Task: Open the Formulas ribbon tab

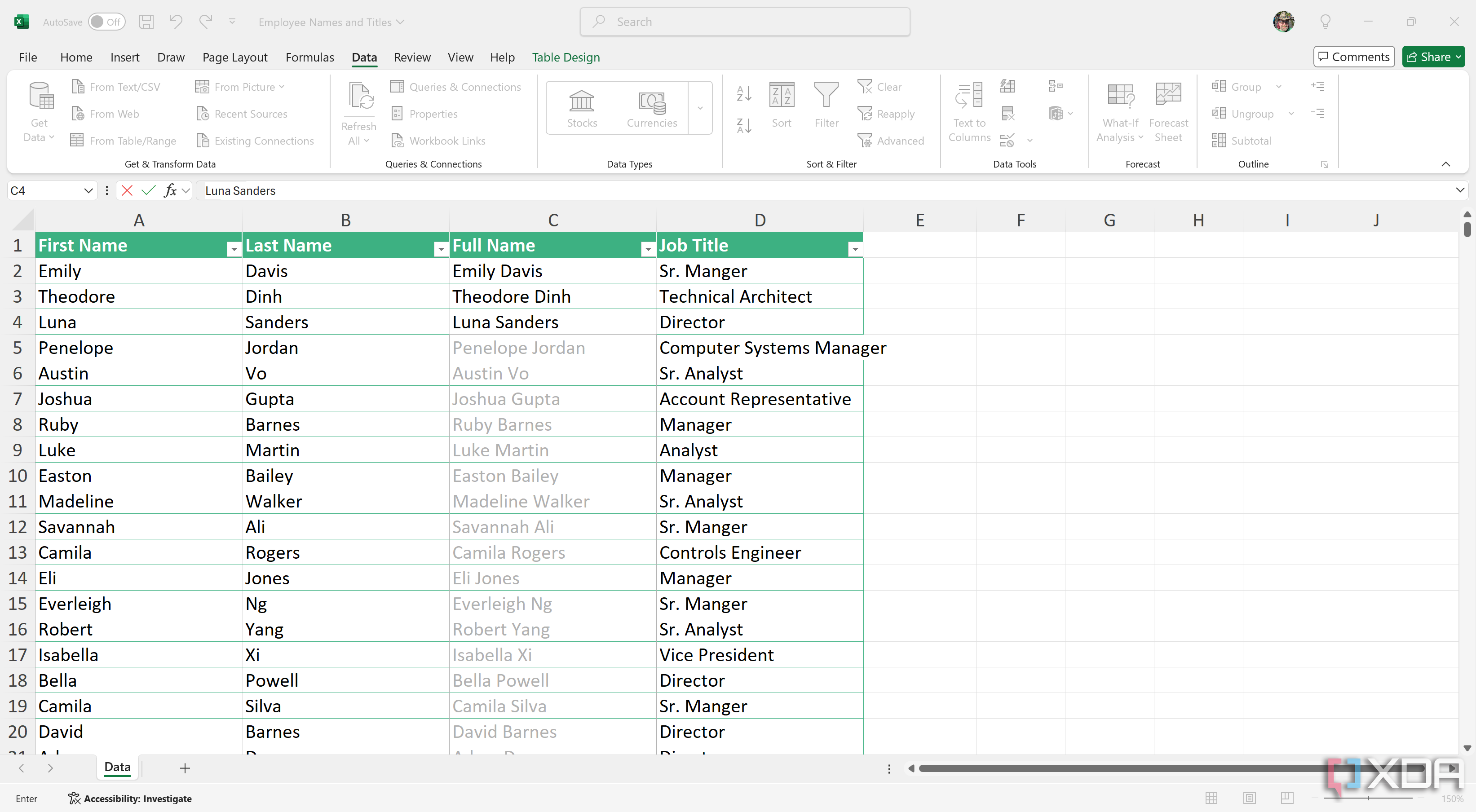Action: pos(309,57)
